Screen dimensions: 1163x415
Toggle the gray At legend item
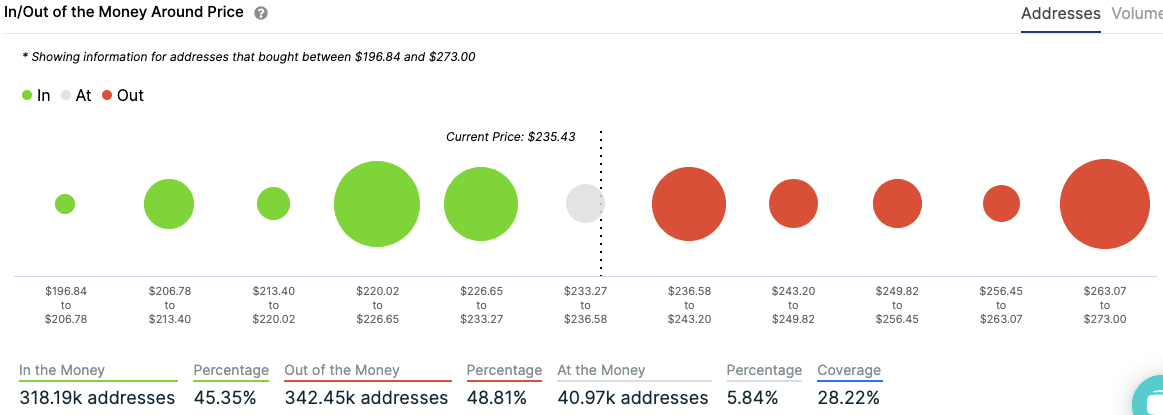pyautogui.click(x=76, y=96)
